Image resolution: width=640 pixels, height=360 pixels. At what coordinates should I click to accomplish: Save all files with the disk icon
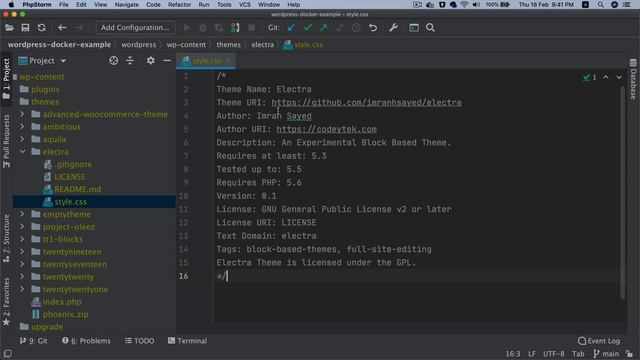click(25, 28)
